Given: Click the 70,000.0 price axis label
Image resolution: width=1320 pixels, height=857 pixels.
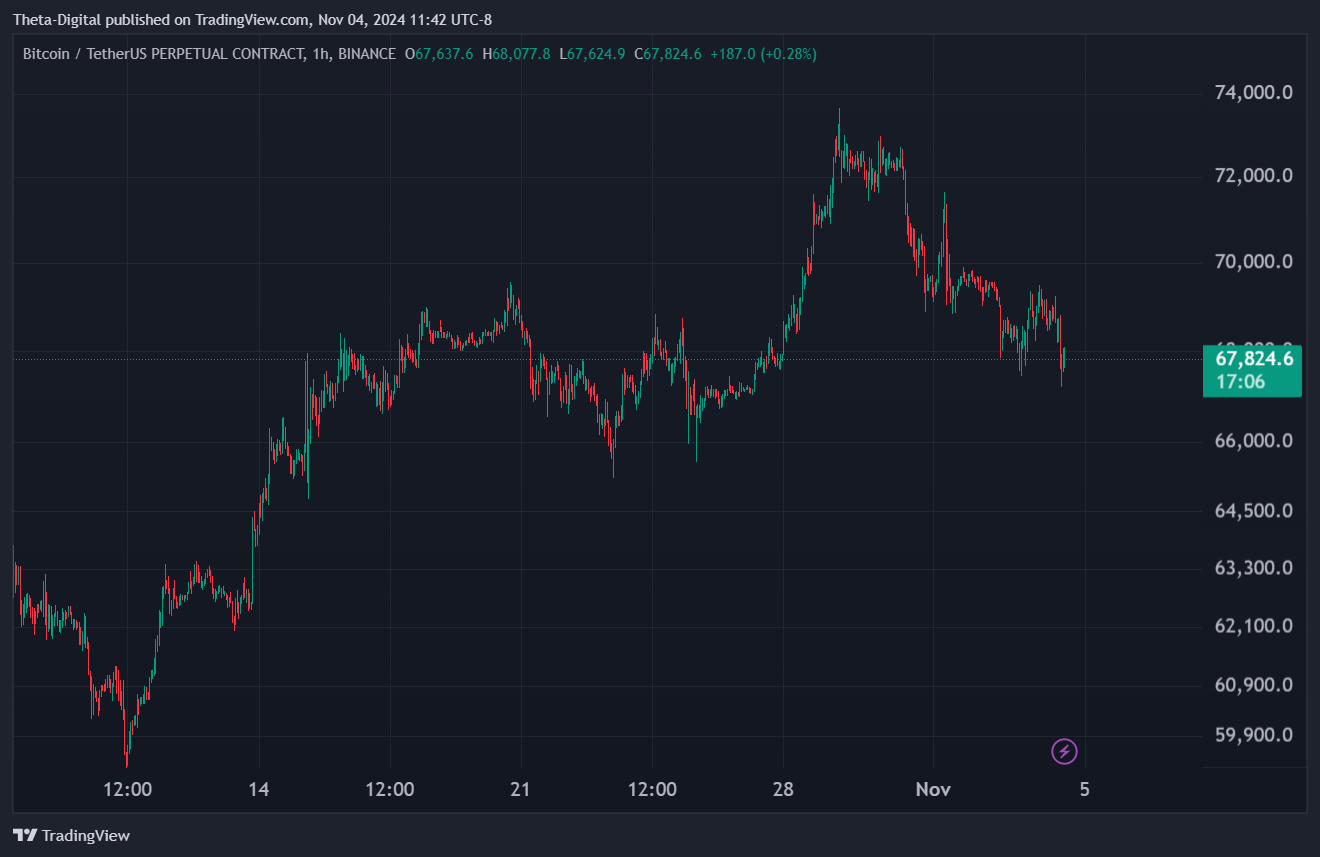Looking at the screenshot, I should tap(1253, 262).
